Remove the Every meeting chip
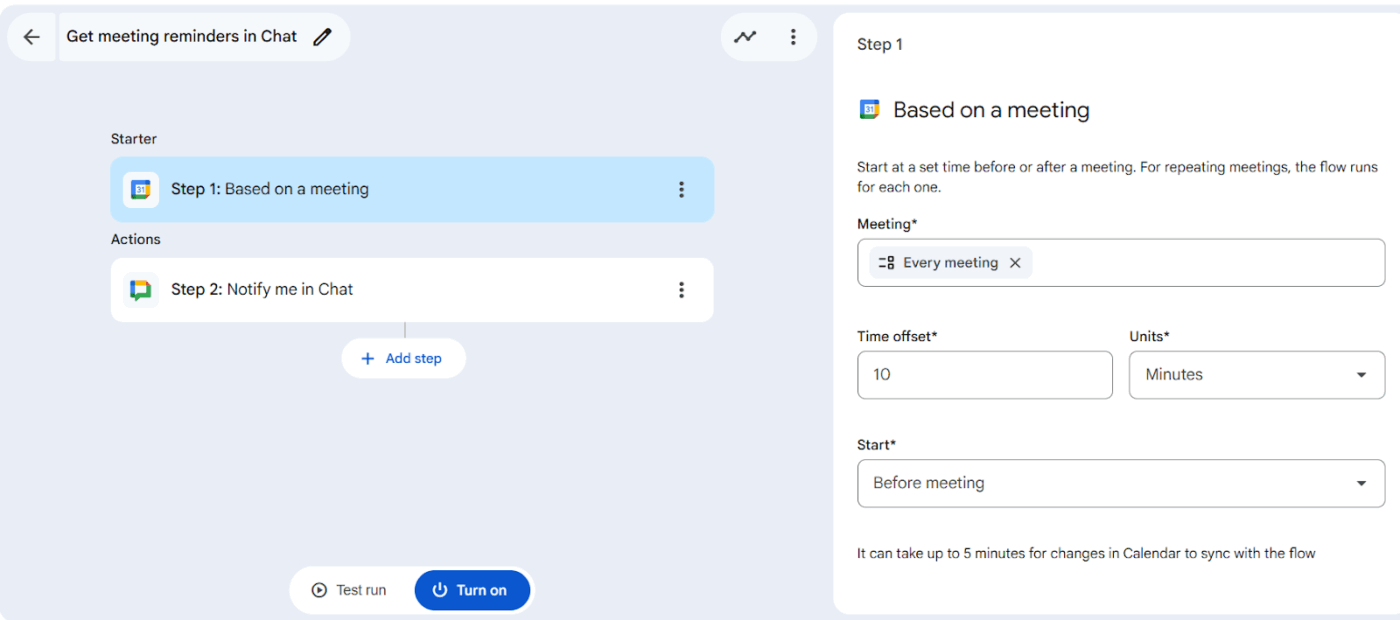Image resolution: width=1400 pixels, height=620 pixels. tap(1015, 262)
